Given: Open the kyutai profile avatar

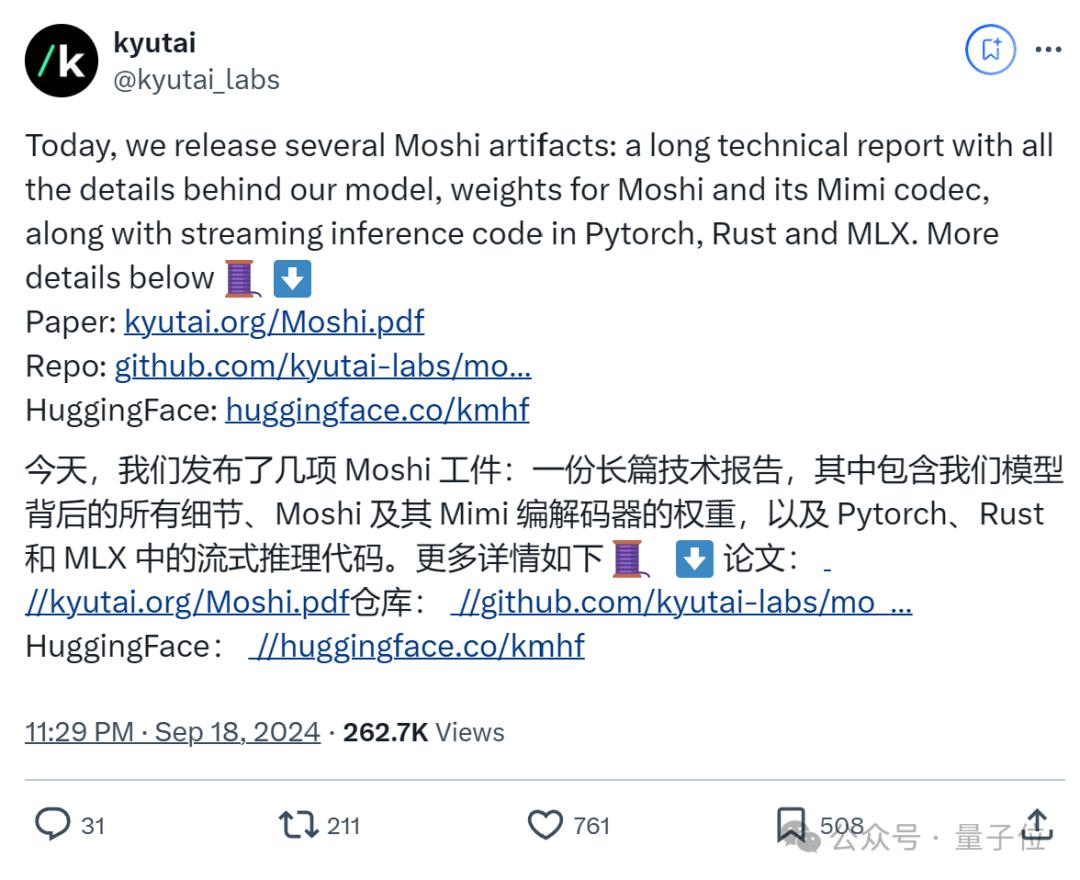Looking at the screenshot, I should click(61, 61).
